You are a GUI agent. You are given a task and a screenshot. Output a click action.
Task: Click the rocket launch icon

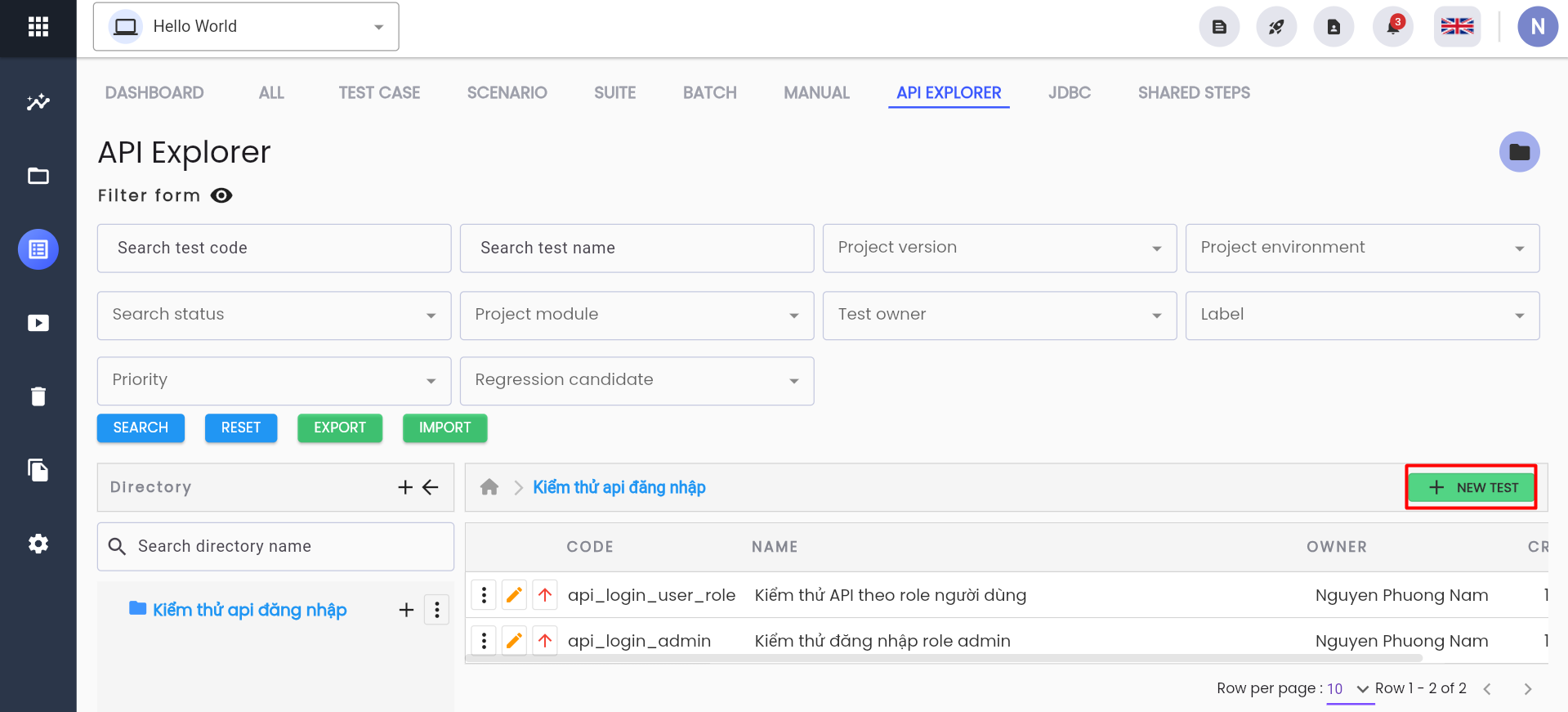(x=1276, y=27)
